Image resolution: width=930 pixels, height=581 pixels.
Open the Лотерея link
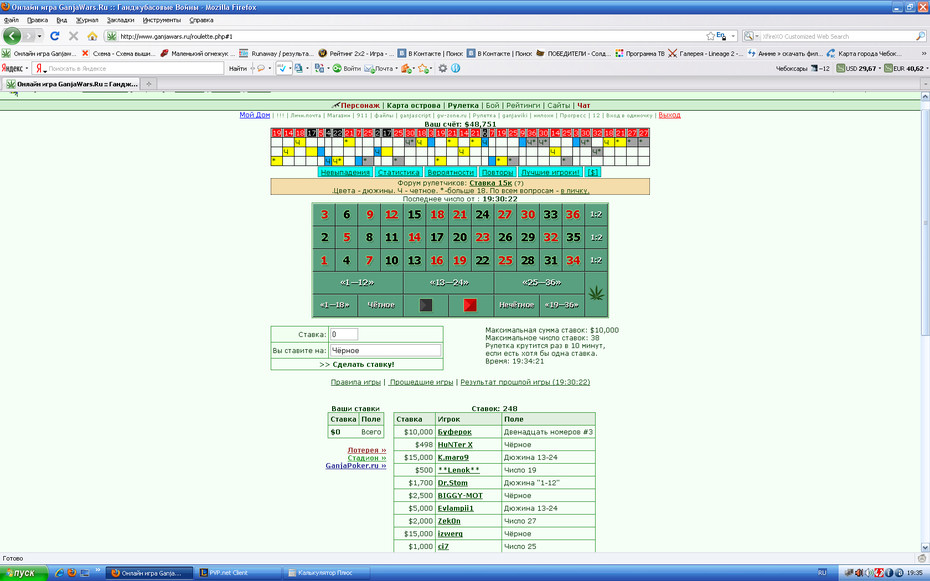pyautogui.click(x=367, y=451)
